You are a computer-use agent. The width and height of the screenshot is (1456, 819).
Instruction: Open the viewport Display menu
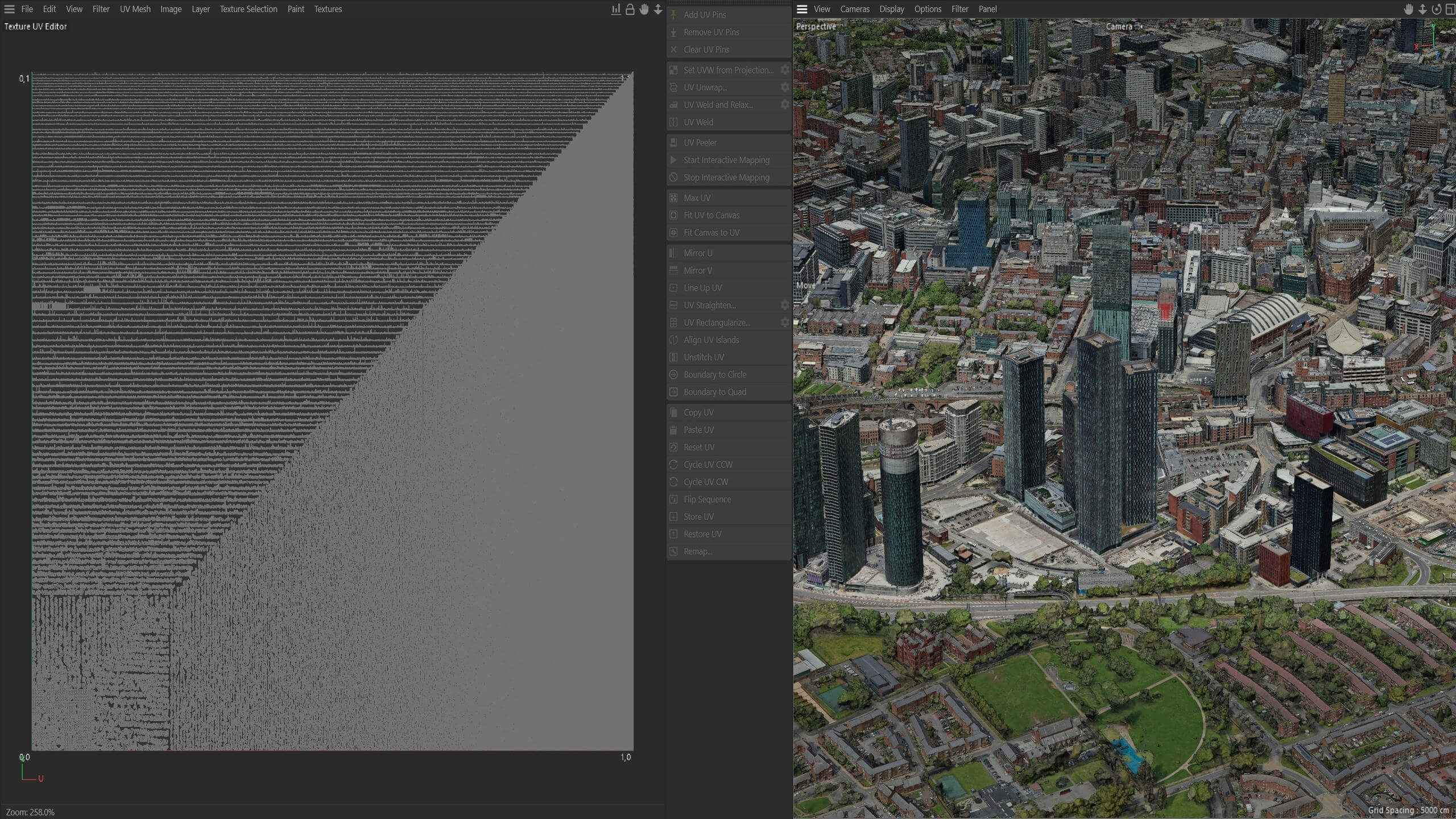coord(891,9)
